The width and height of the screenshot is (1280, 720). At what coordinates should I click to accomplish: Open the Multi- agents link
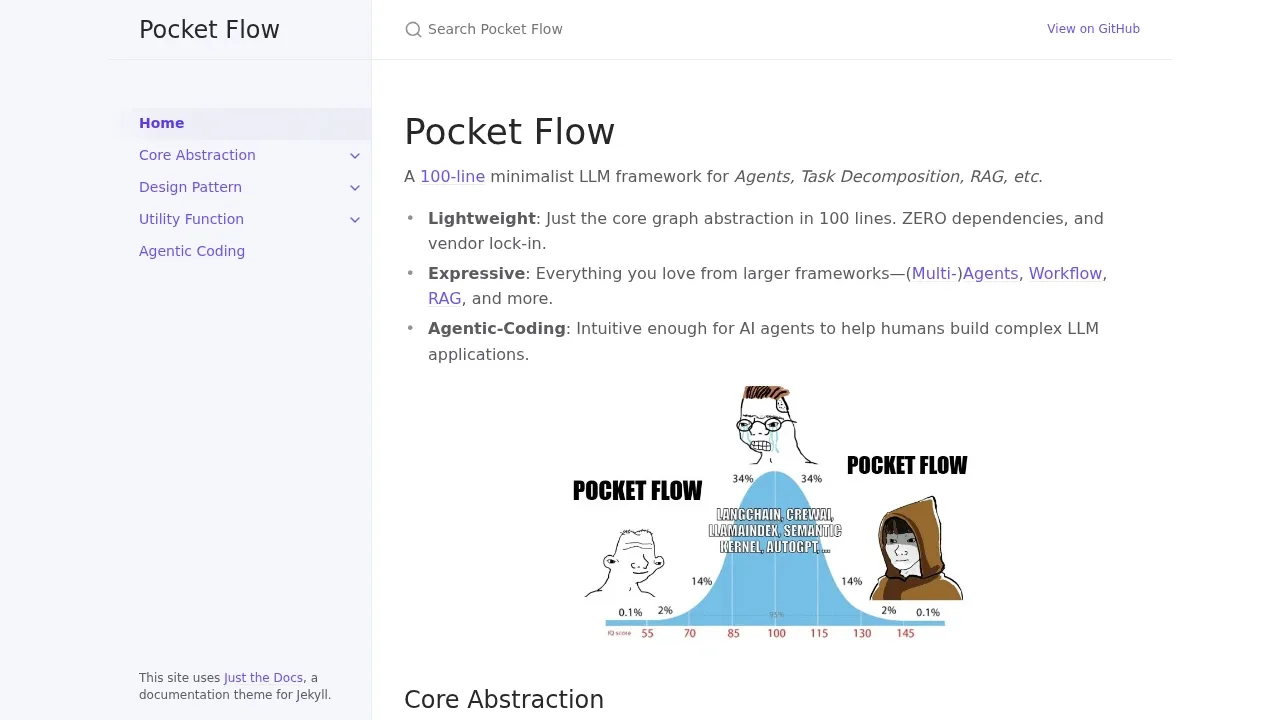point(934,273)
